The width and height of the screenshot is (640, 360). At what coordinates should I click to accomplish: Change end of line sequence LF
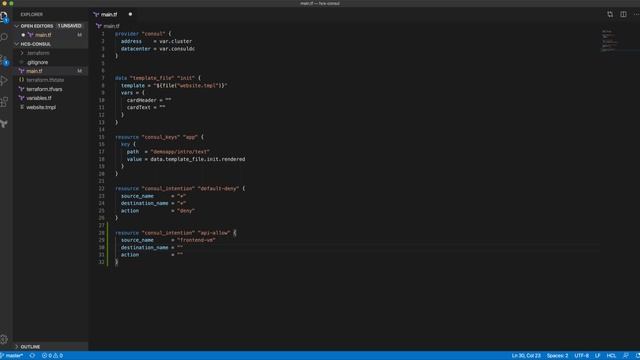[597, 356]
